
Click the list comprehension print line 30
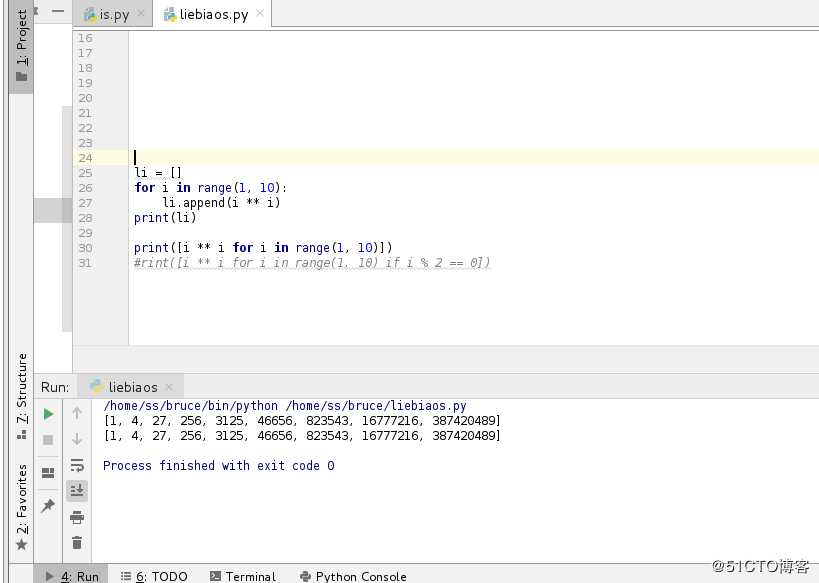pyautogui.click(x=263, y=248)
